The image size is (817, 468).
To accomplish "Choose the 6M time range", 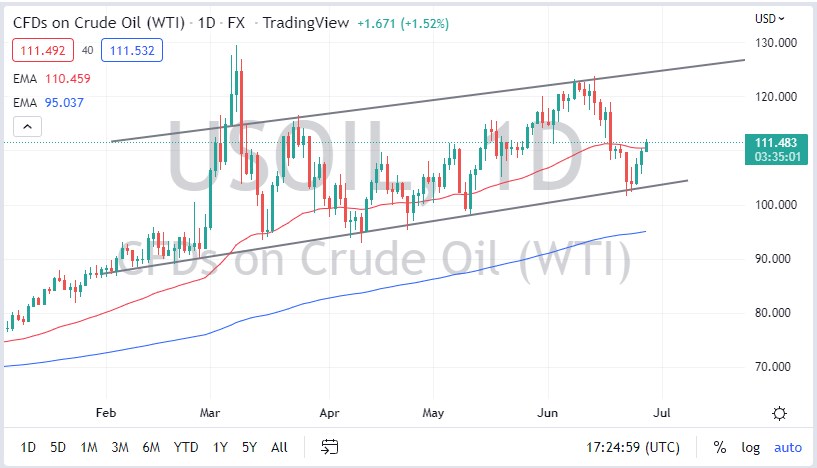I will click(152, 447).
